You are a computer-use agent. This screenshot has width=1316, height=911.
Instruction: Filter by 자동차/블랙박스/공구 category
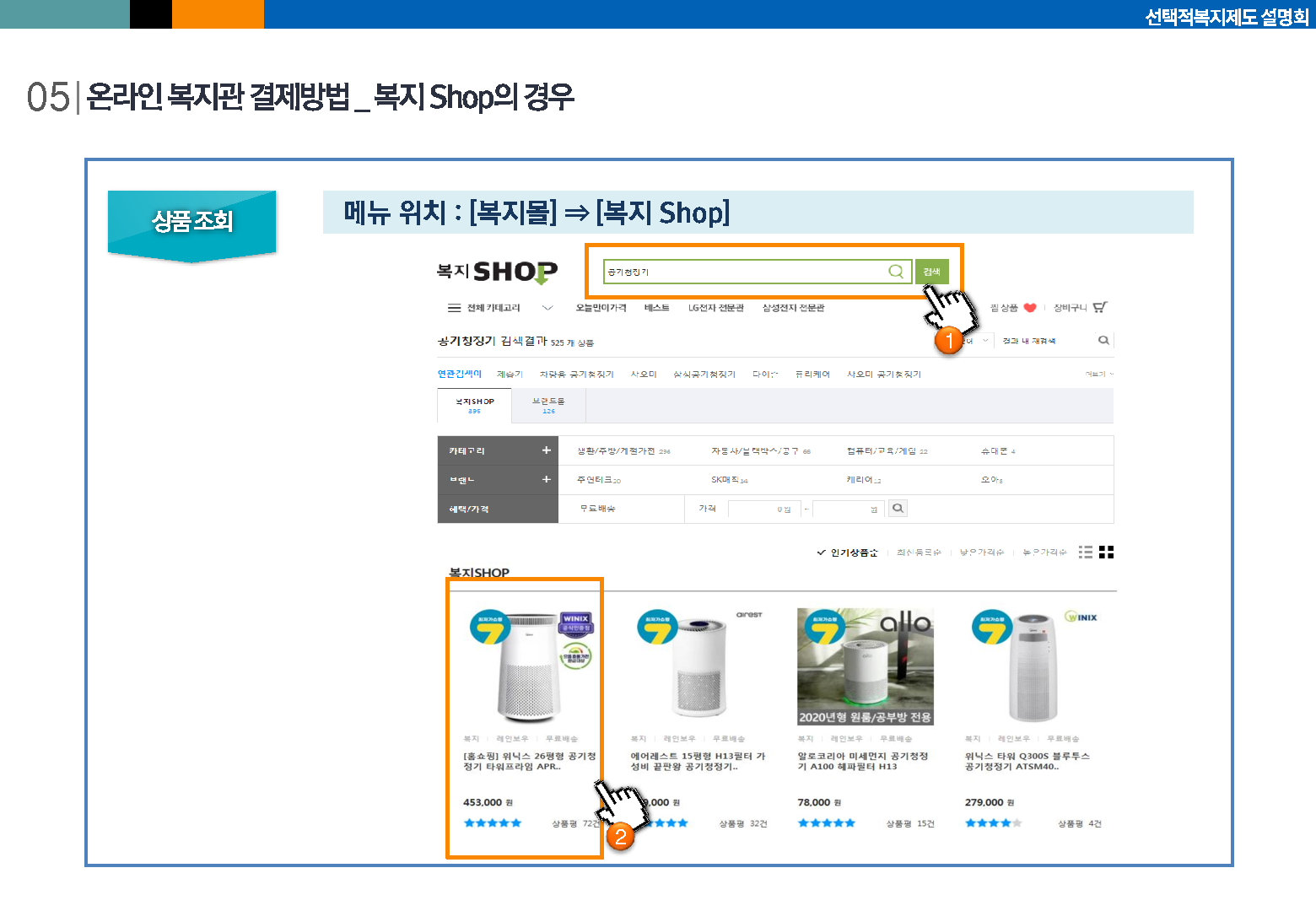(x=761, y=451)
